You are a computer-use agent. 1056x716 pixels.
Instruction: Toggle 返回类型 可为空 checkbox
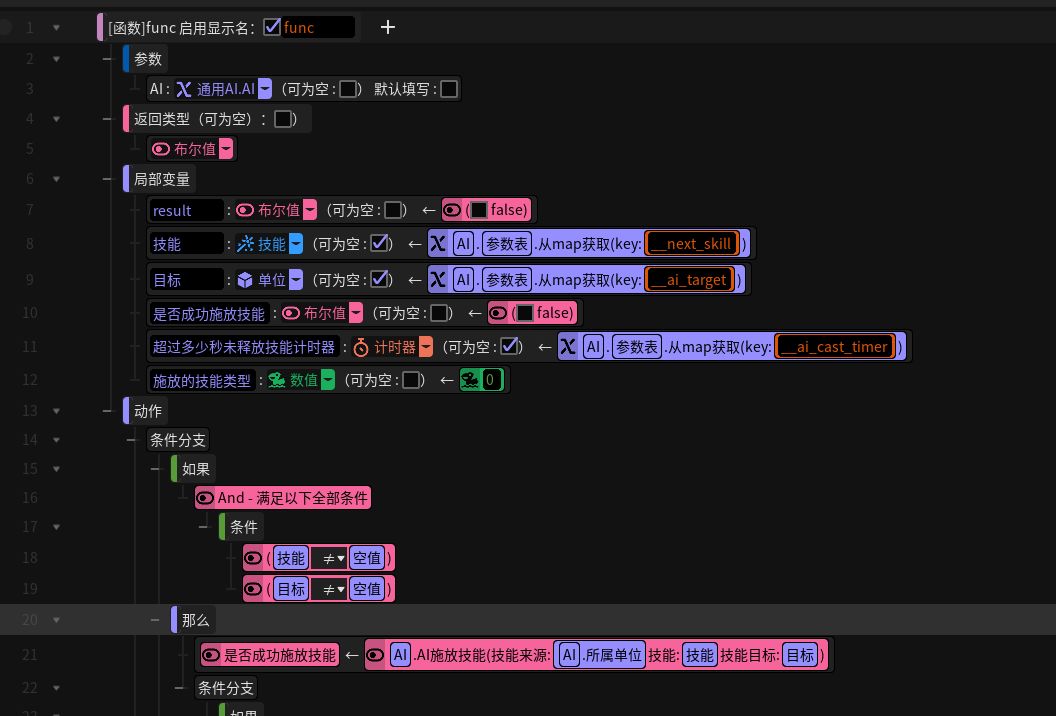tap(283, 119)
